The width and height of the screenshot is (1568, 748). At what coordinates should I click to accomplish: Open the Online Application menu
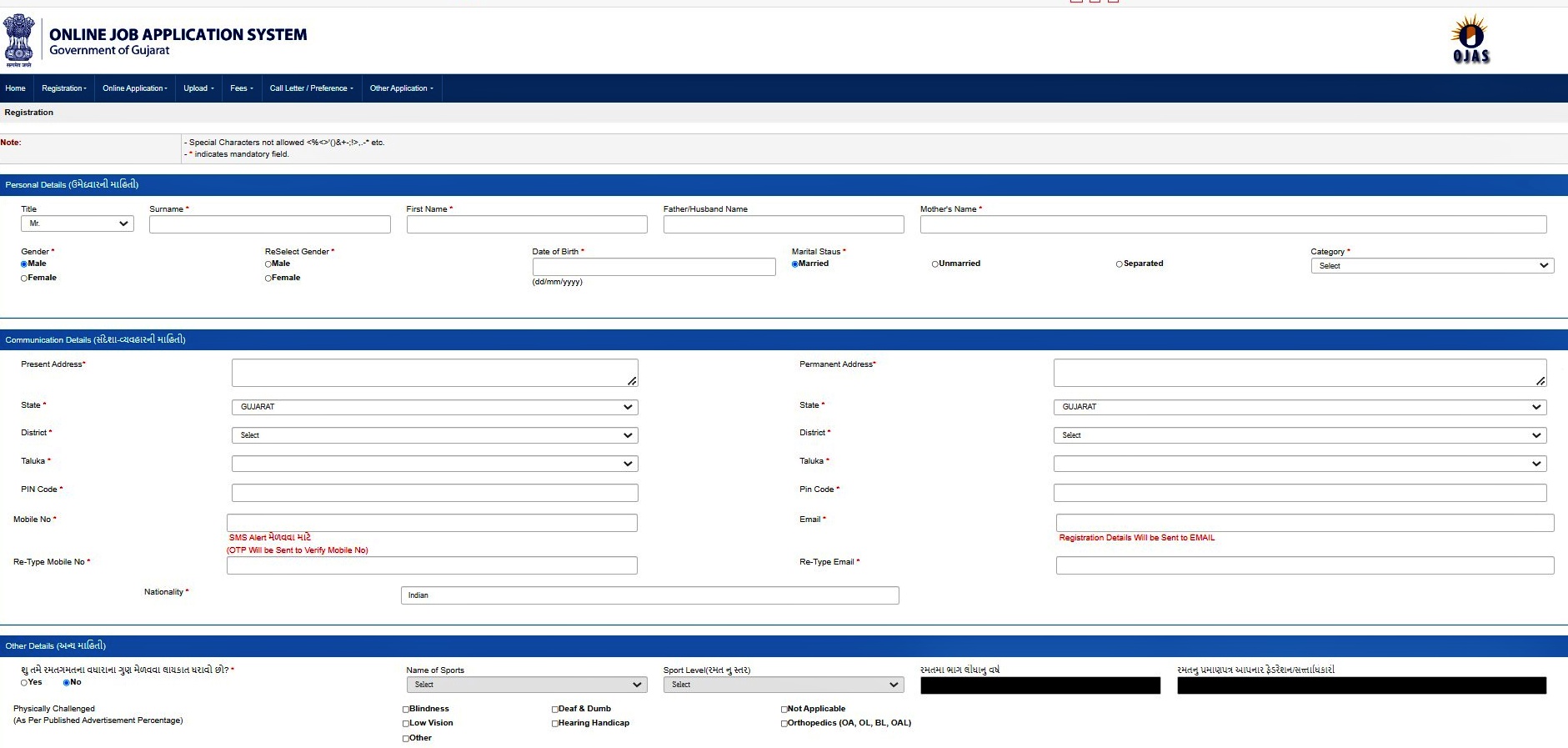pyautogui.click(x=135, y=88)
